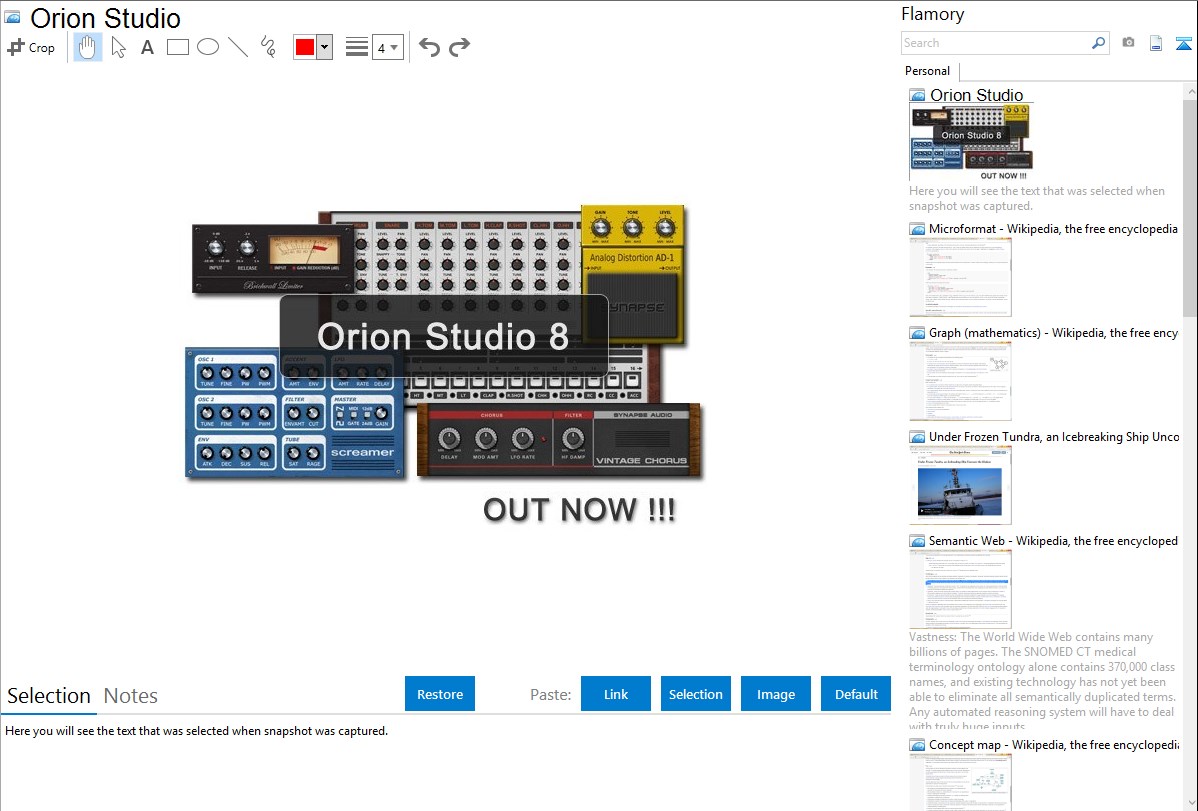
Task: Click the snapshot icon beside the main Orion Studio title
Action: pos(12,17)
